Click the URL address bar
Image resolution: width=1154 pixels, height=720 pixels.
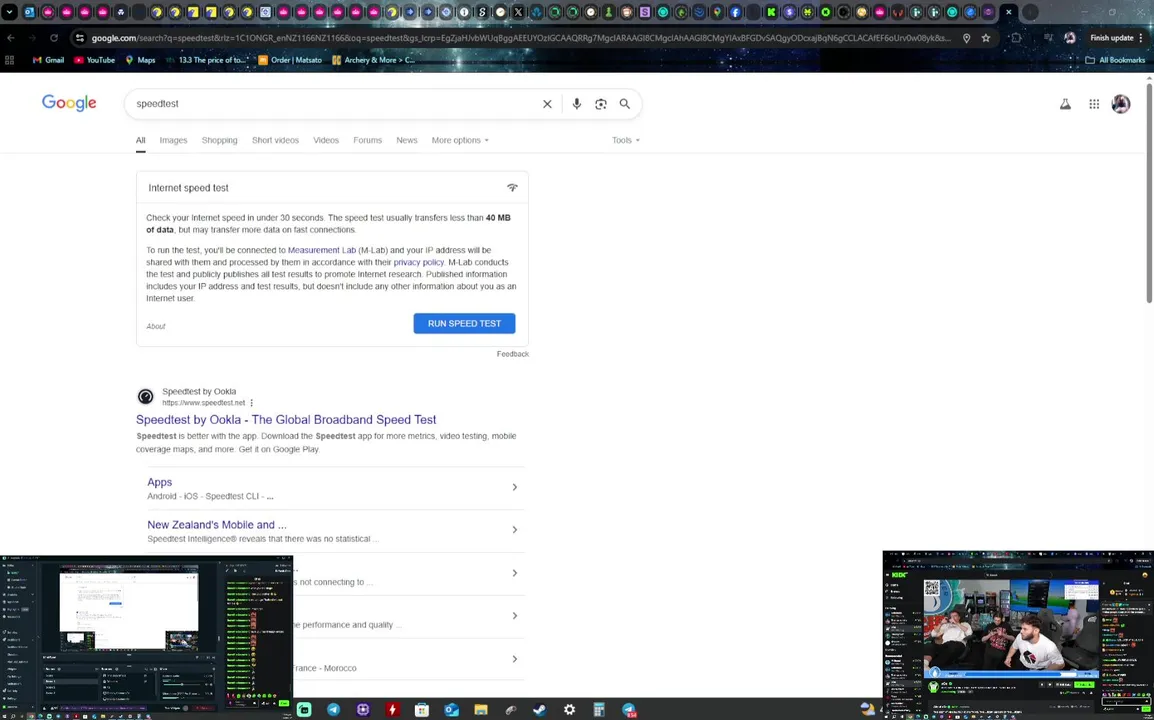tap(521, 38)
